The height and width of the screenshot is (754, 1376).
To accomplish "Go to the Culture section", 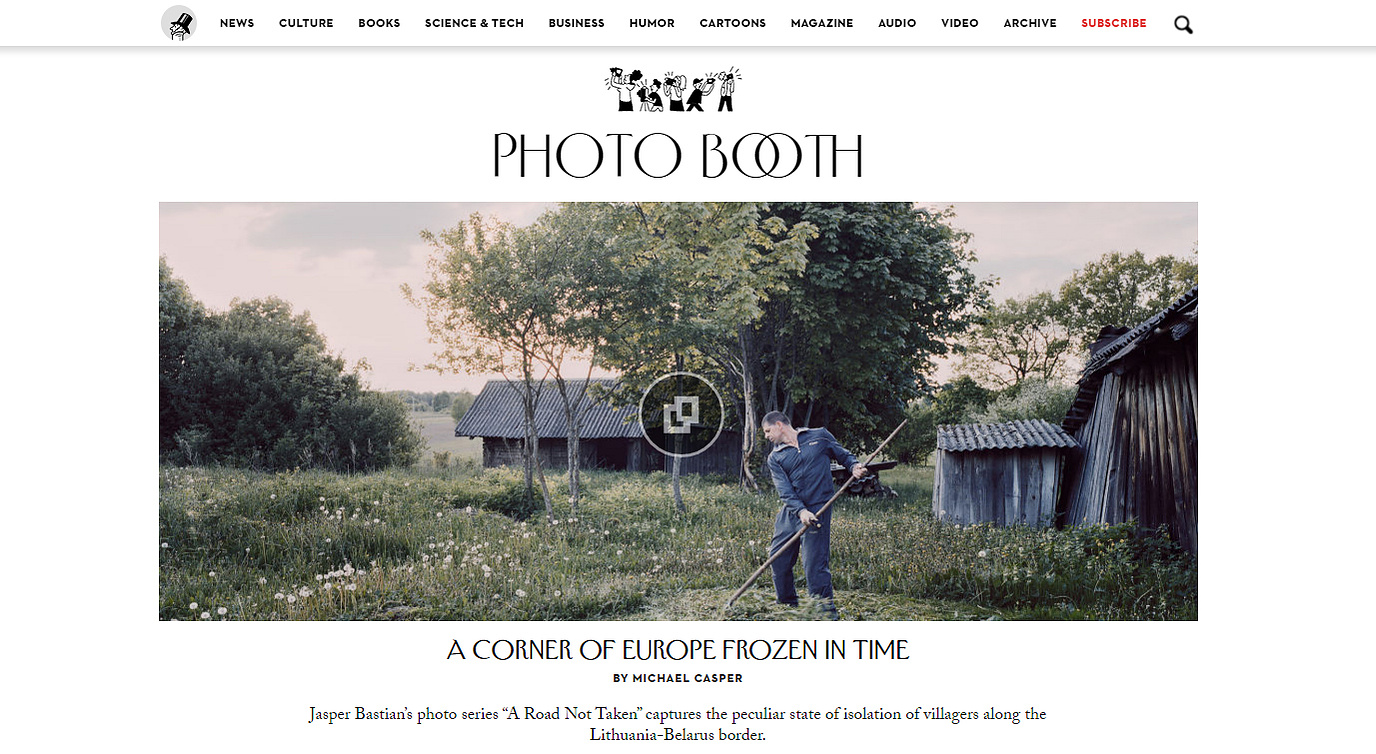I will tap(306, 23).
